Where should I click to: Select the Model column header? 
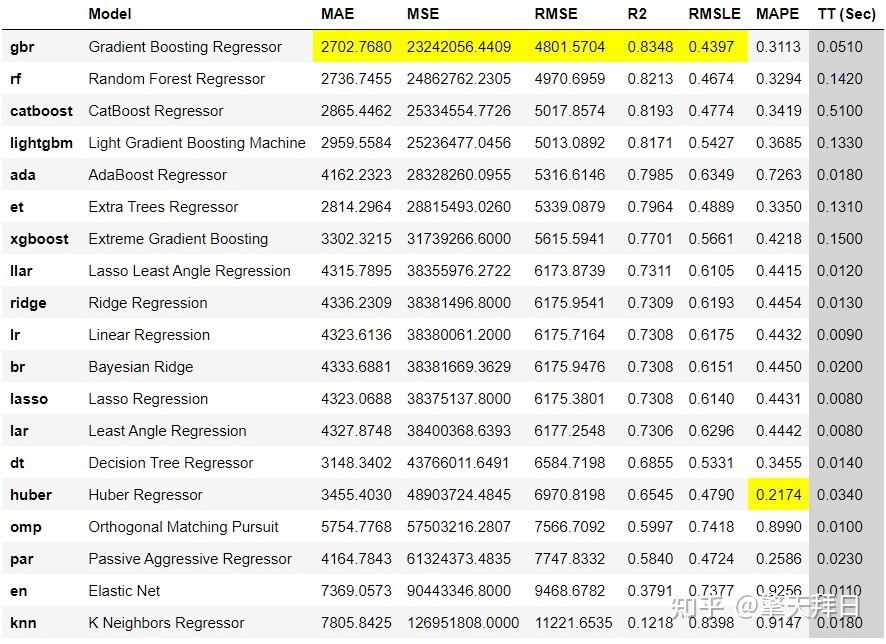pyautogui.click(x=110, y=14)
